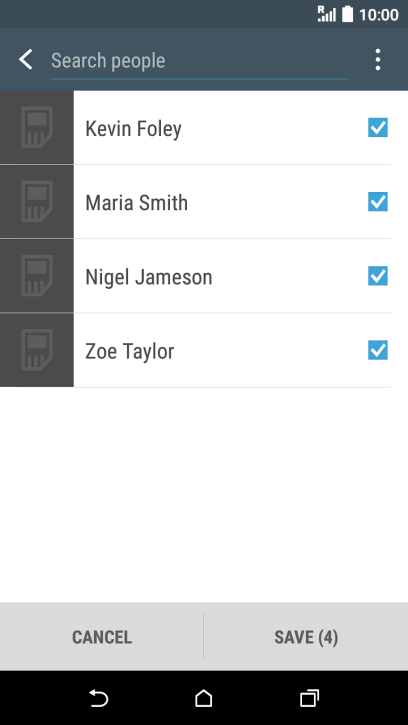
Task: Tap Nigel Jameson's SIM card contact icon
Action: (x=37, y=276)
